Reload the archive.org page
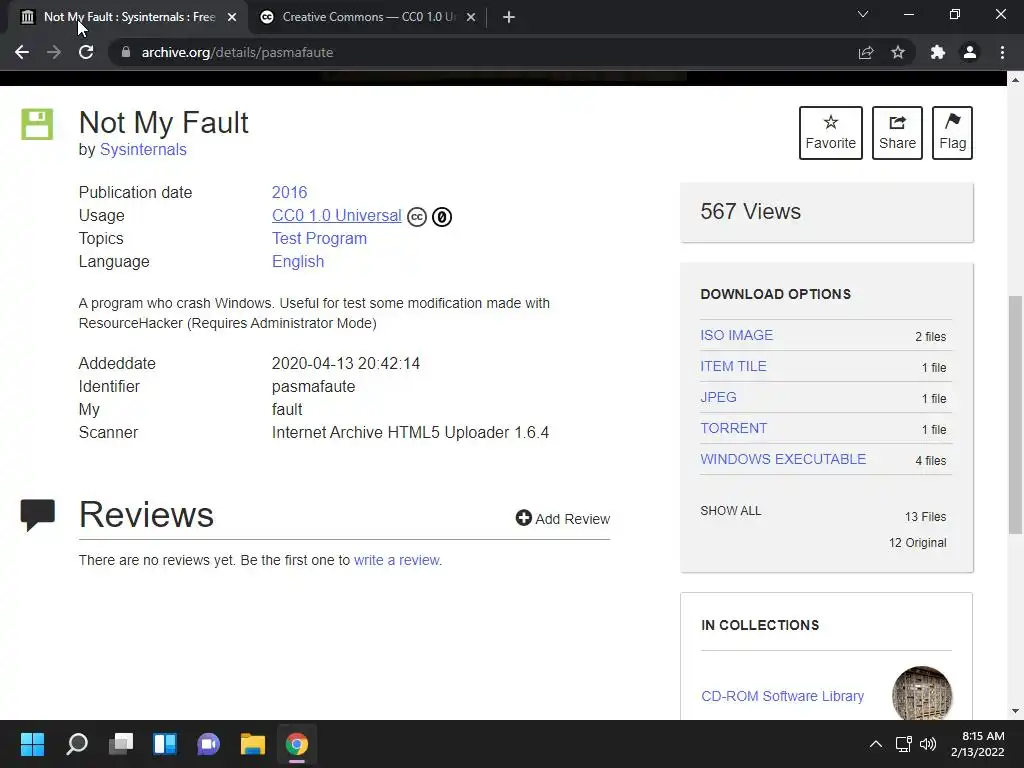 [x=86, y=52]
